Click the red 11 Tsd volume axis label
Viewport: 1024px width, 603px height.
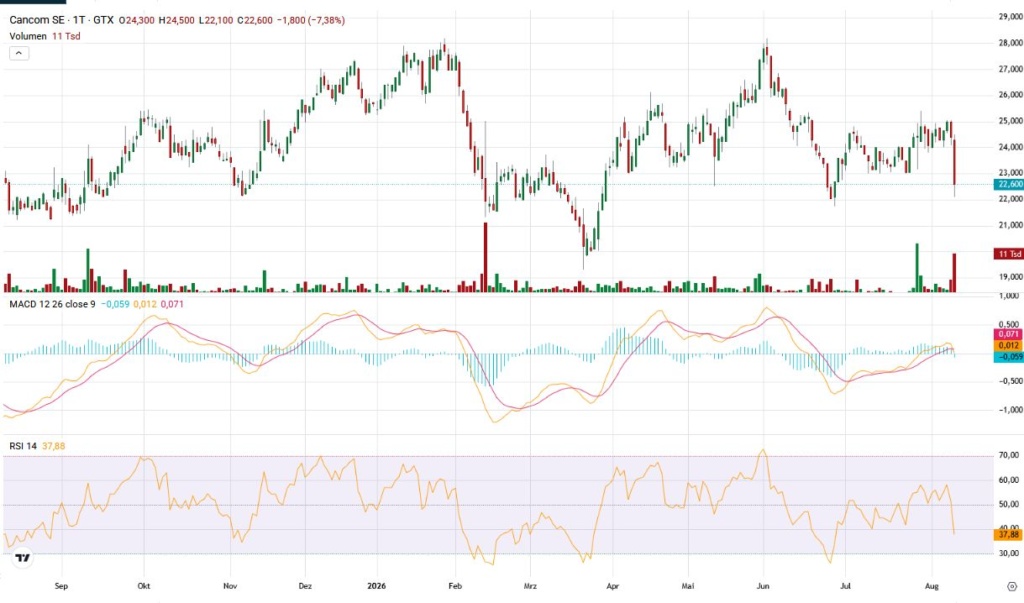tap(1008, 253)
